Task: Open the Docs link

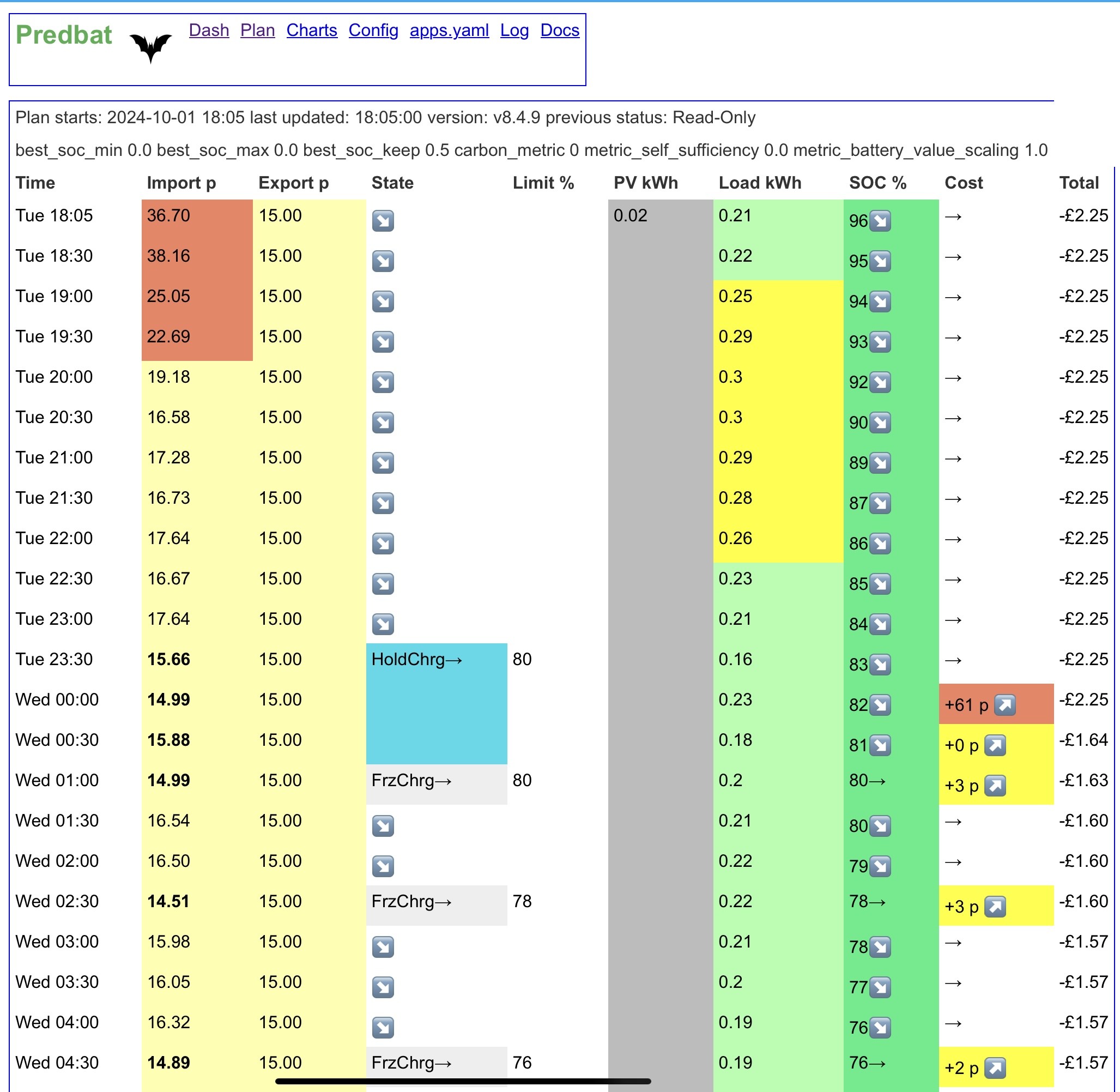Action: point(560,30)
